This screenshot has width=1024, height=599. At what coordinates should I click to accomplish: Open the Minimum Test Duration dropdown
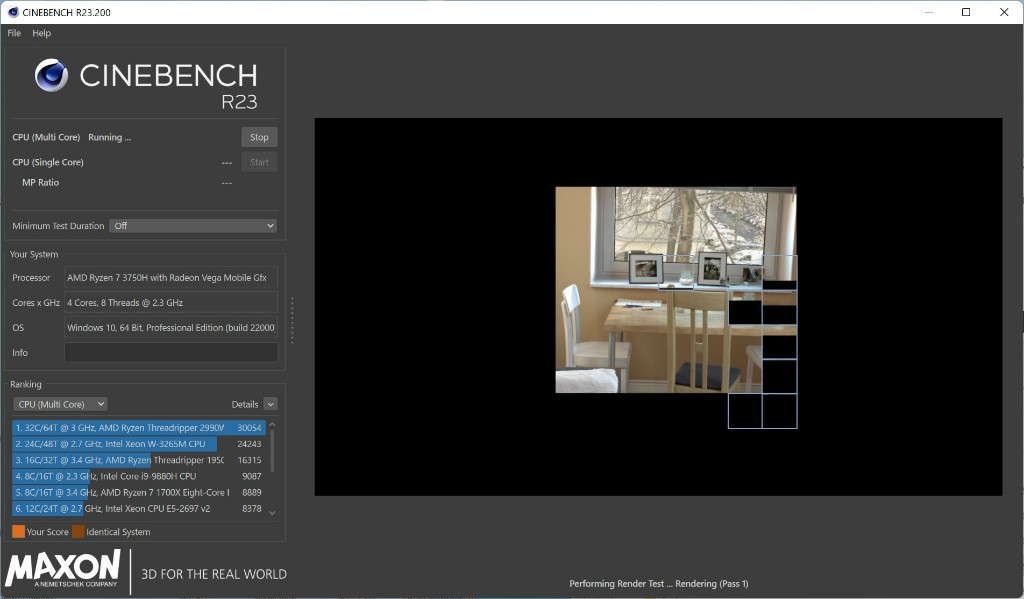[192, 226]
